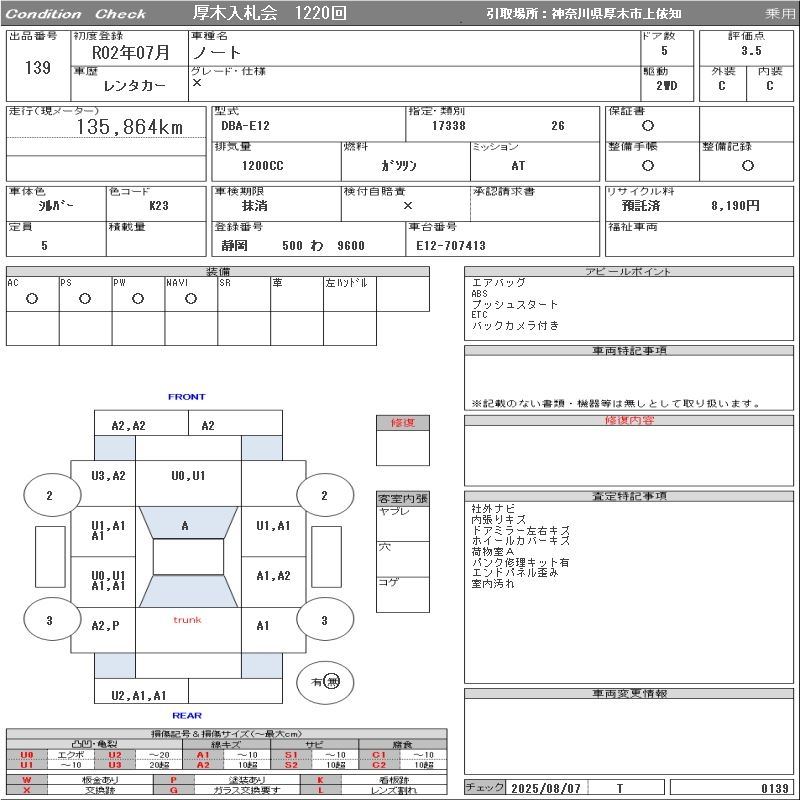This screenshot has height=800, width=800.
Task: Click registration number 静岡 500 わ 9600
Action: click(293, 246)
